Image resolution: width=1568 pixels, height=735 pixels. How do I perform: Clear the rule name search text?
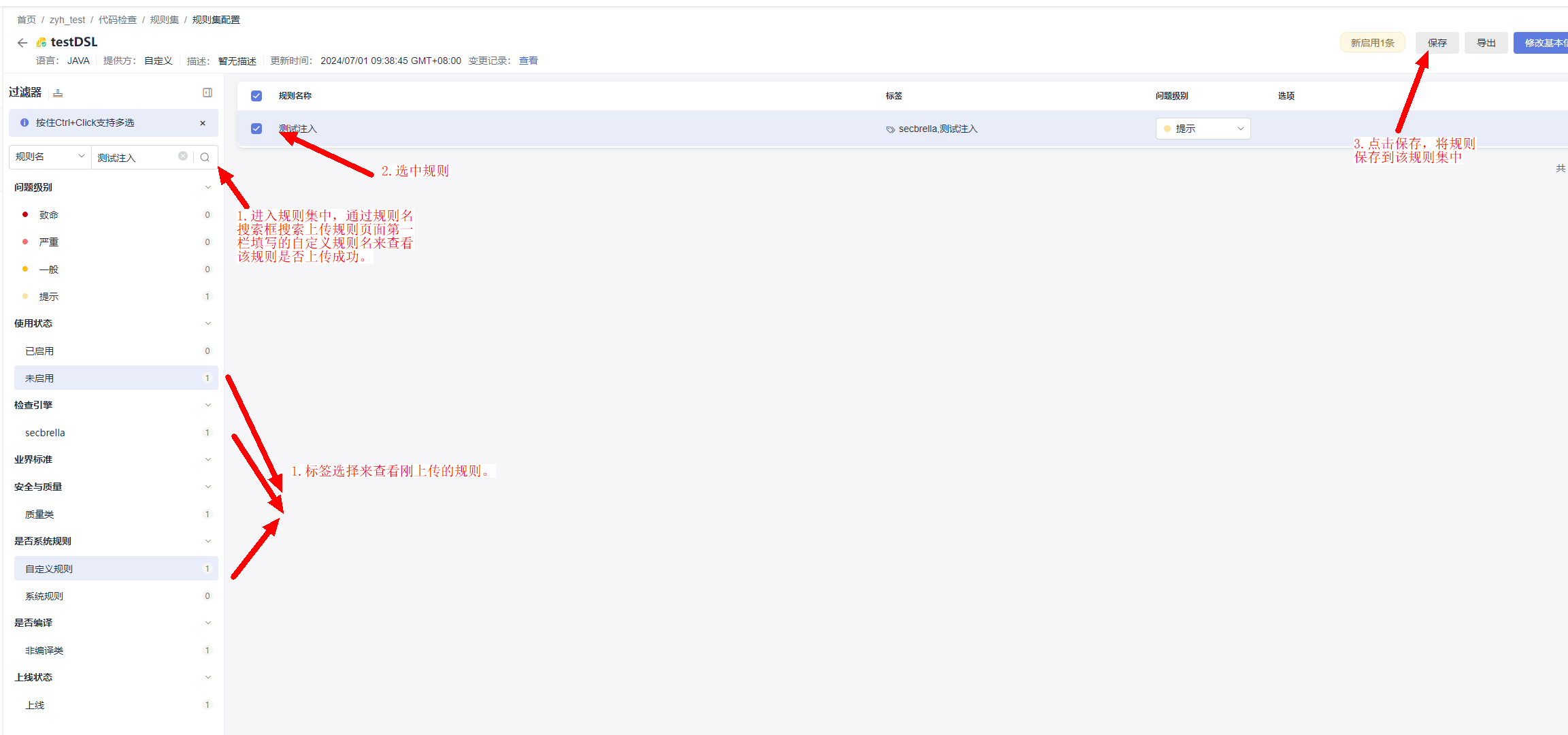tap(183, 157)
